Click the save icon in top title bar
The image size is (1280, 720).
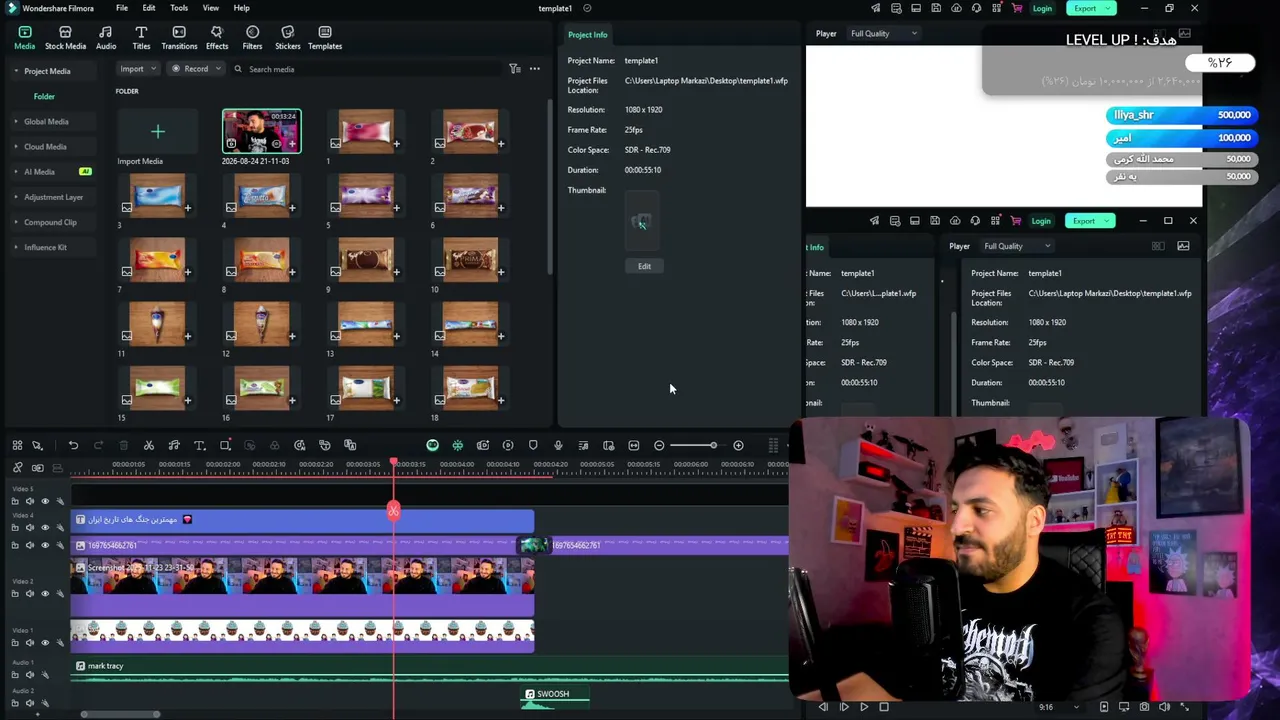[x=936, y=8]
